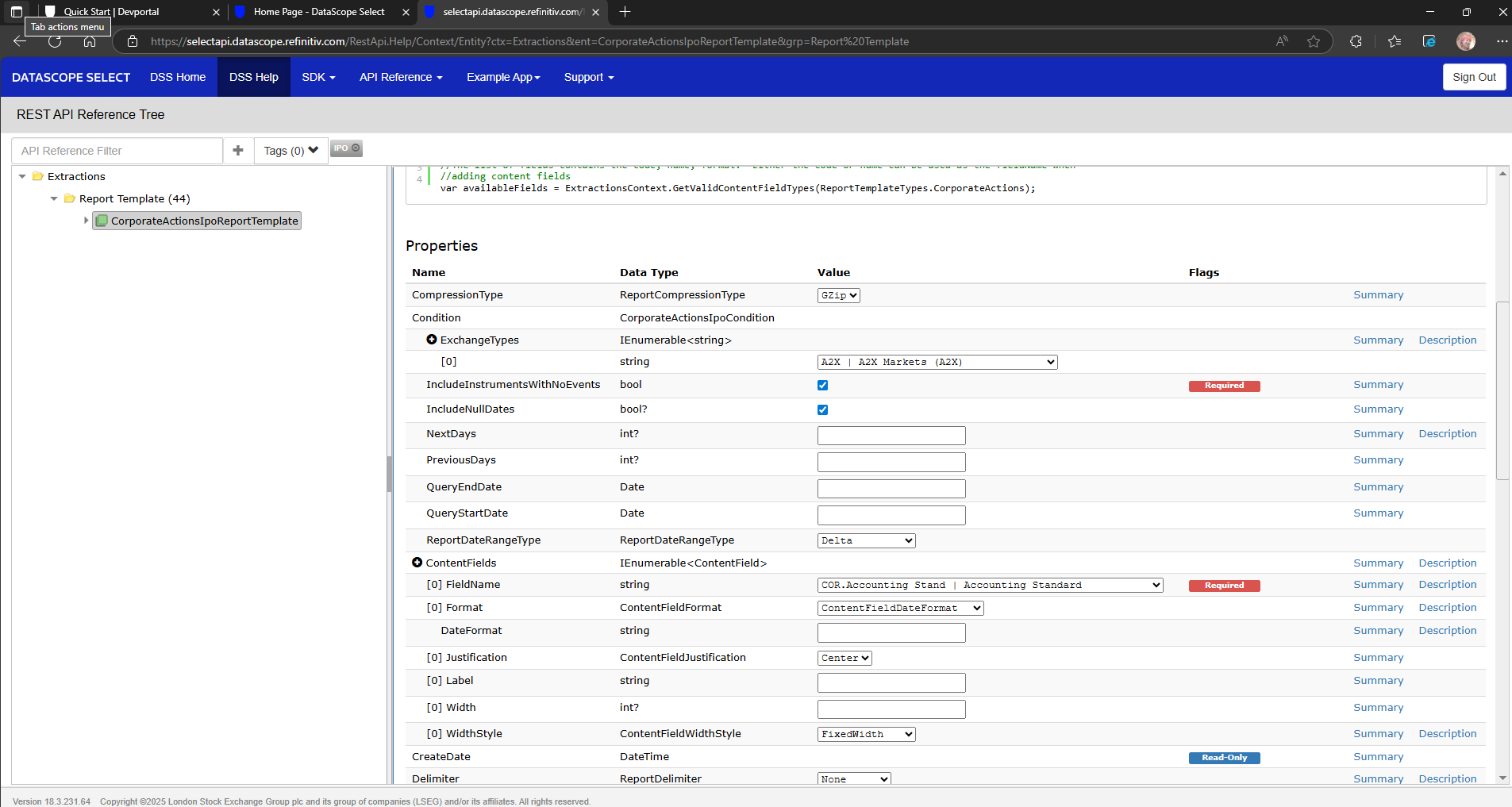The image size is (1512, 807).
Task: Open Summary link for QueryEndDate
Action: coord(1378,487)
